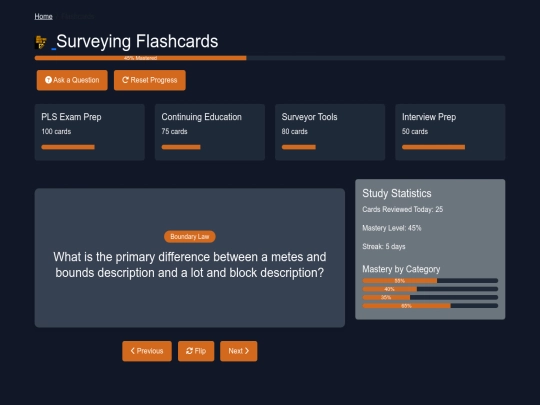540x405 pixels.
Task: Click the Streak: 5 days text
Action: [x=384, y=247]
